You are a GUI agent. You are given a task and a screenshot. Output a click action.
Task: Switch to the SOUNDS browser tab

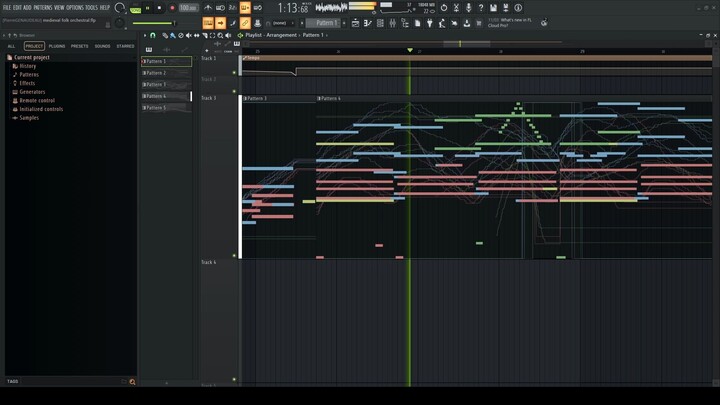point(102,46)
